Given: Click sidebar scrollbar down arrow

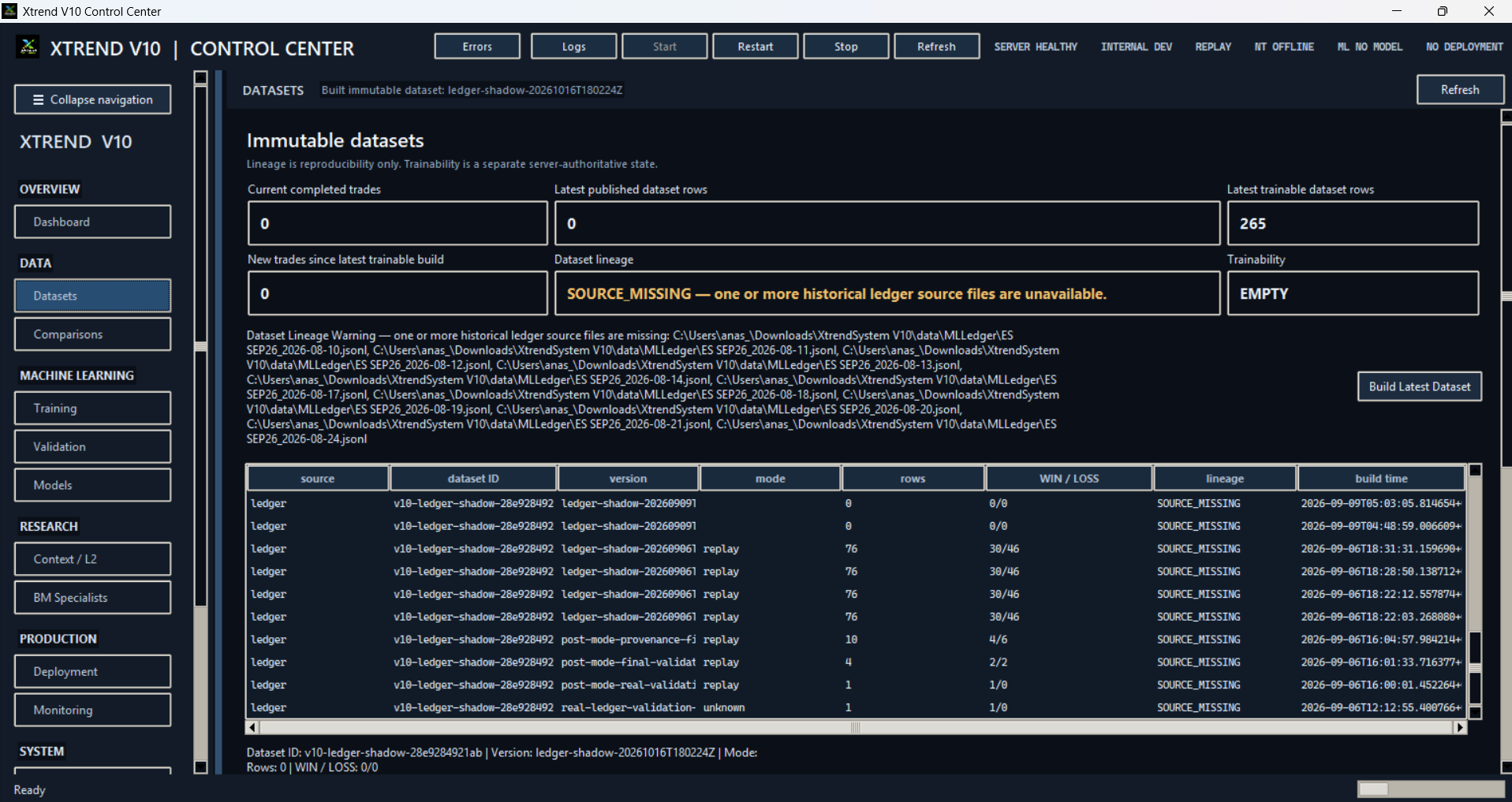Looking at the screenshot, I should point(200,767).
